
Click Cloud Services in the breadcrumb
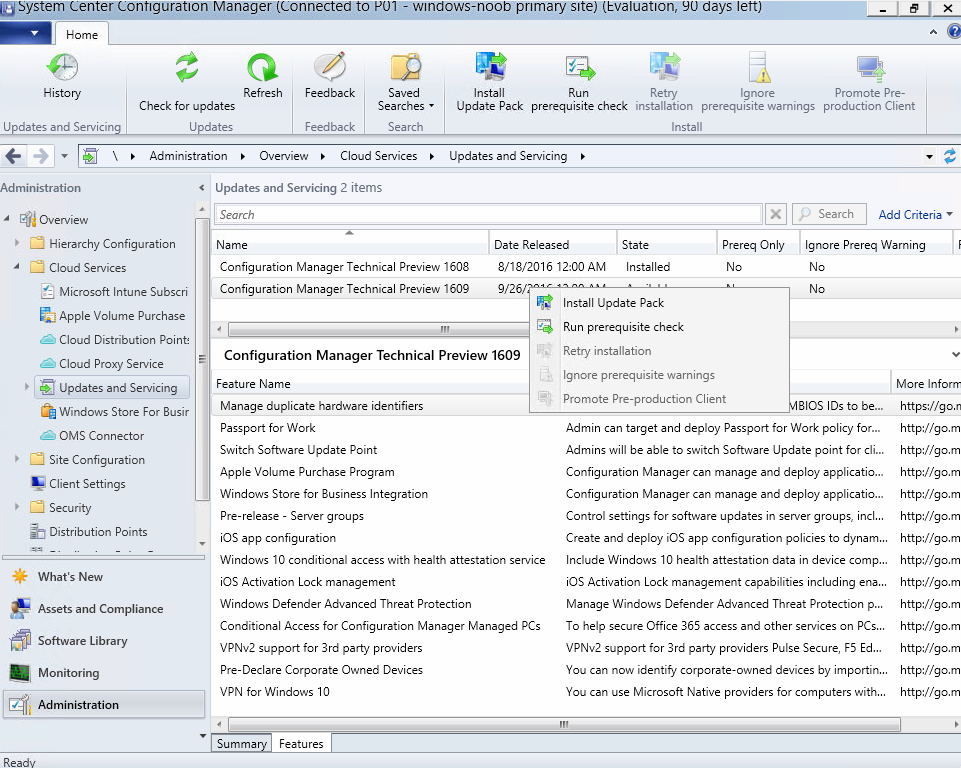379,156
